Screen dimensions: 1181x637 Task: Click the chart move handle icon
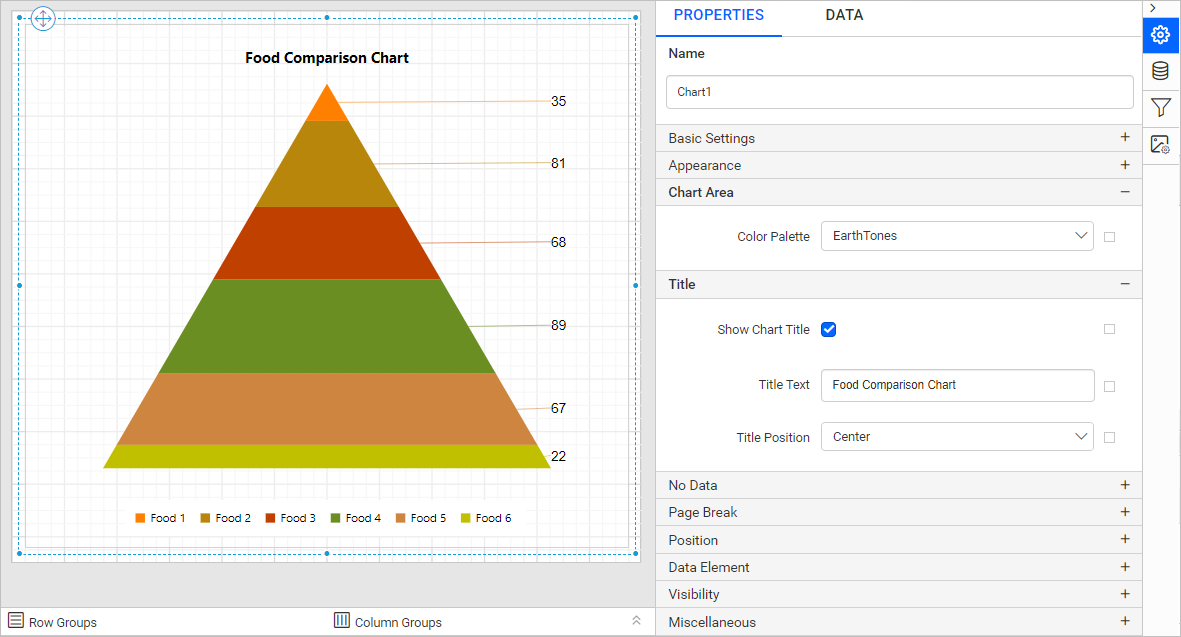43,18
